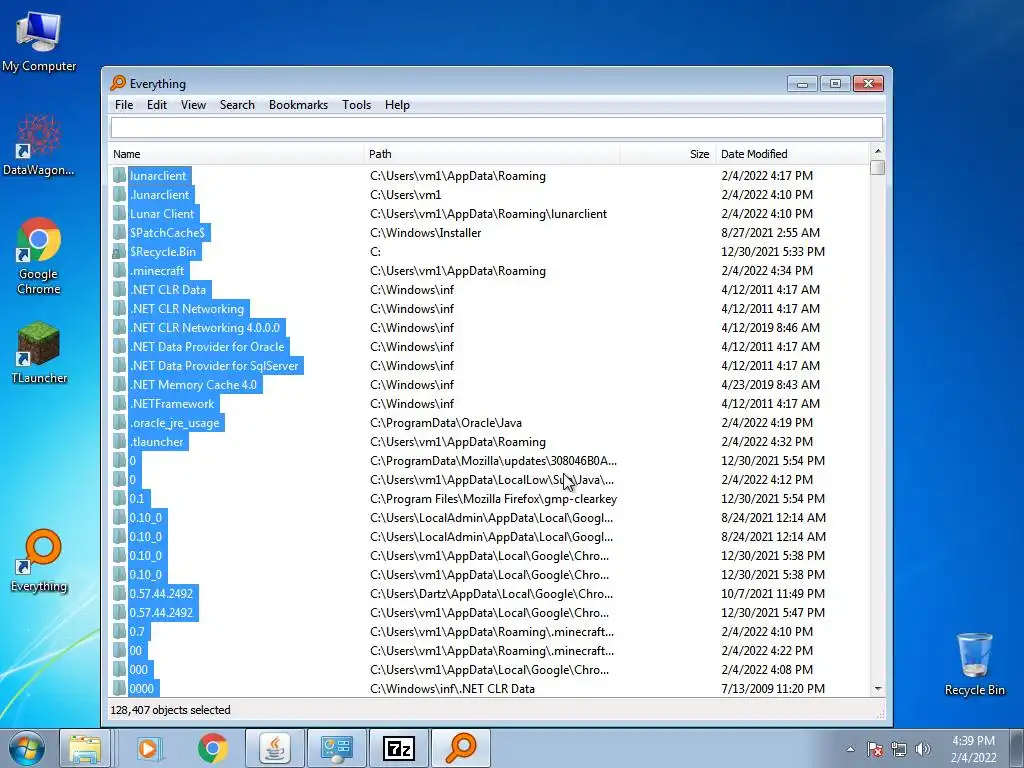Screen dimensions: 1024x768
Task: Open the My Computer desktop icon
Action: (39, 40)
